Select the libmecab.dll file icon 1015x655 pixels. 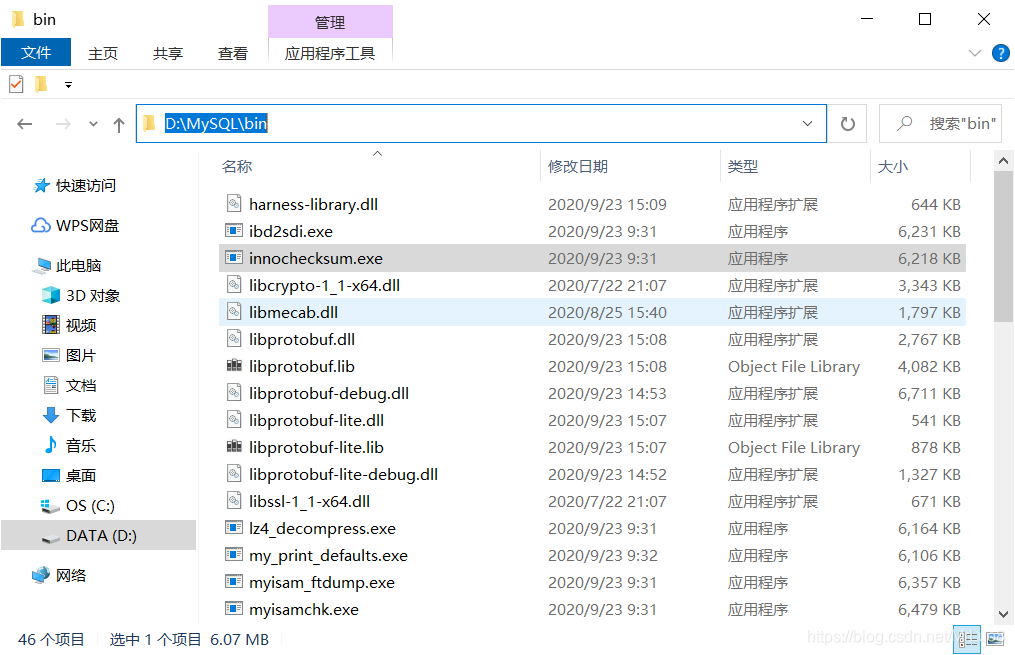pyautogui.click(x=234, y=312)
